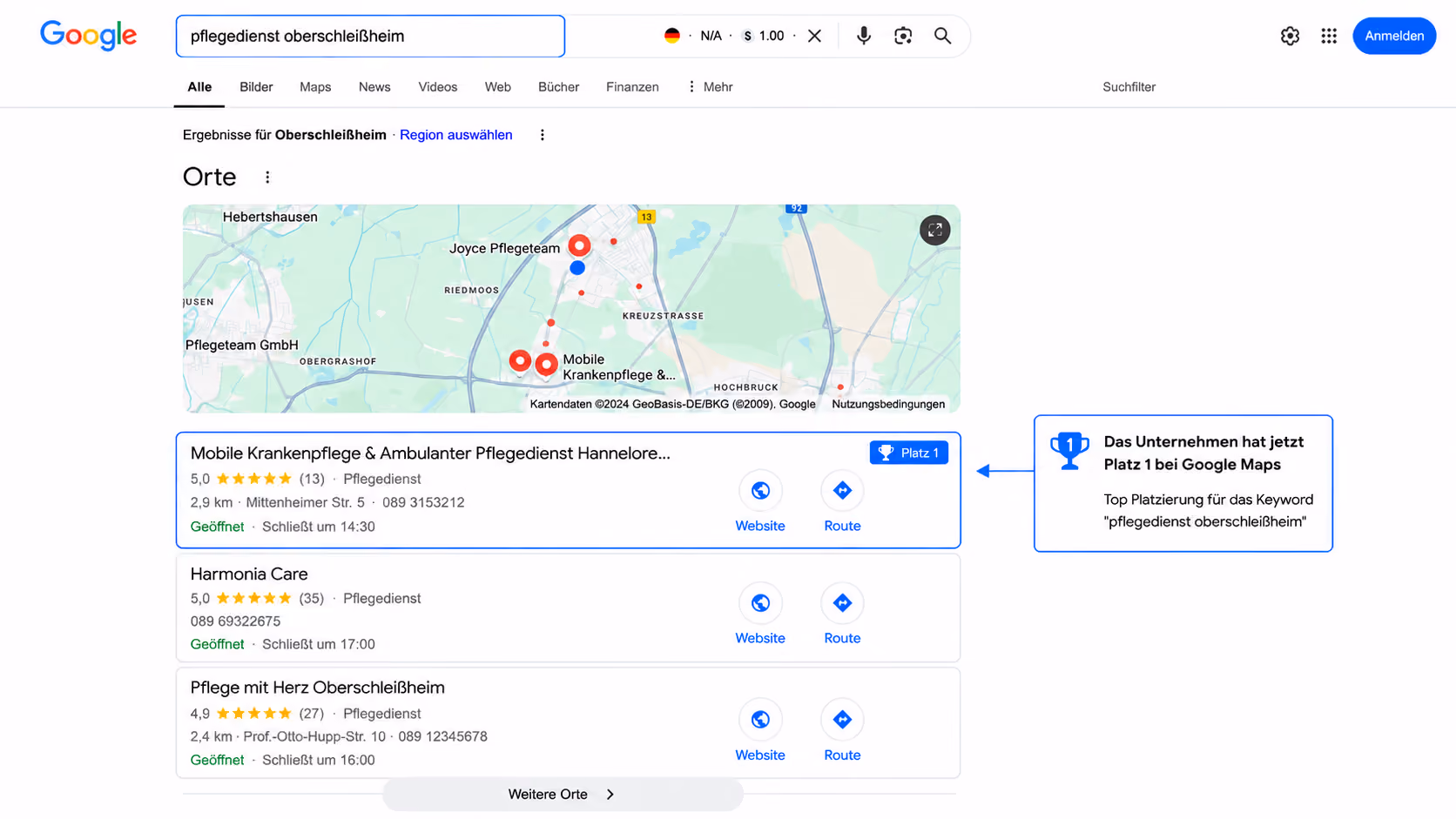Open Nutzungsbedingungen map terms link
1456x819 pixels.
888,404
